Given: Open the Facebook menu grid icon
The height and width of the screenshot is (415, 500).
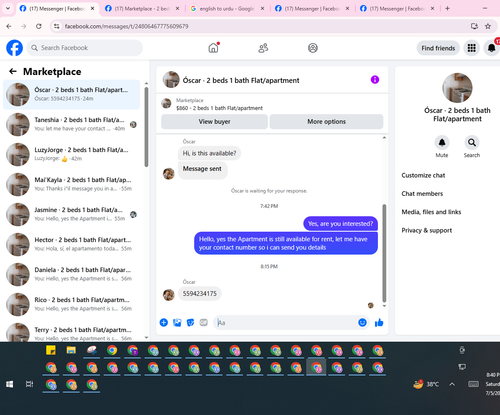Looking at the screenshot, I should pos(471,48).
